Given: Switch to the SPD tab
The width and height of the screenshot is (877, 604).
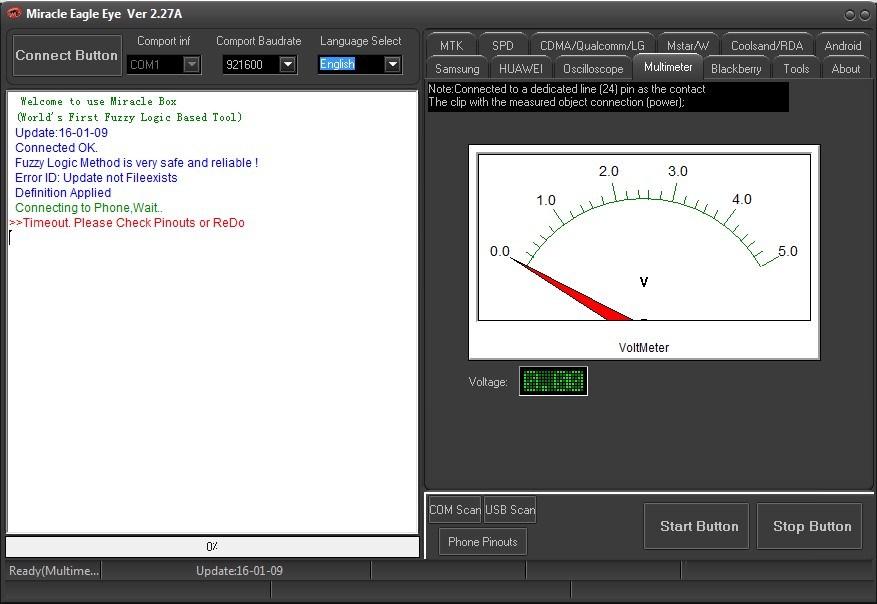Looking at the screenshot, I should pos(502,46).
